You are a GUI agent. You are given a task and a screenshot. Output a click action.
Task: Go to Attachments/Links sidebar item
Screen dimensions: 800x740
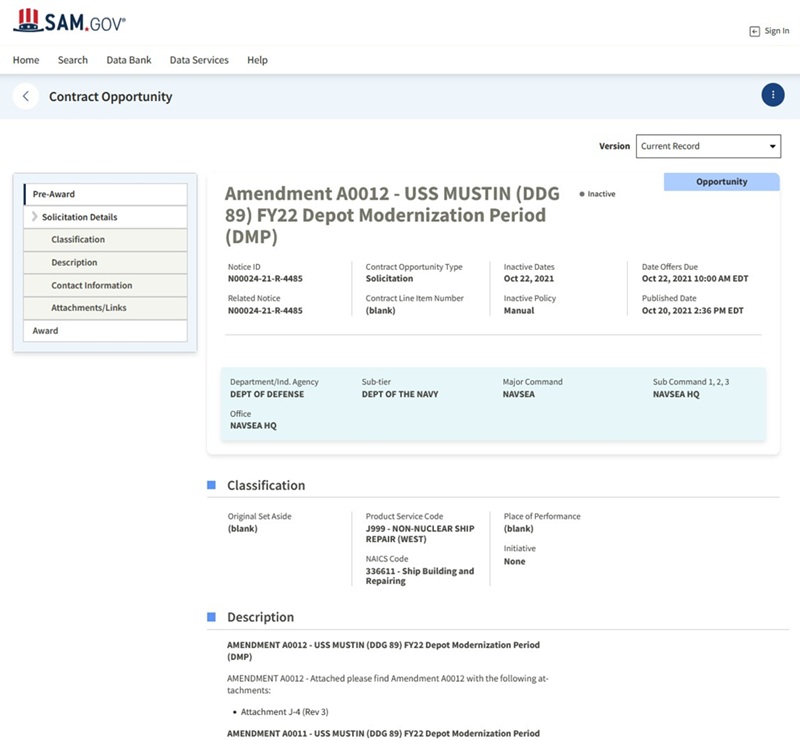pos(89,308)
